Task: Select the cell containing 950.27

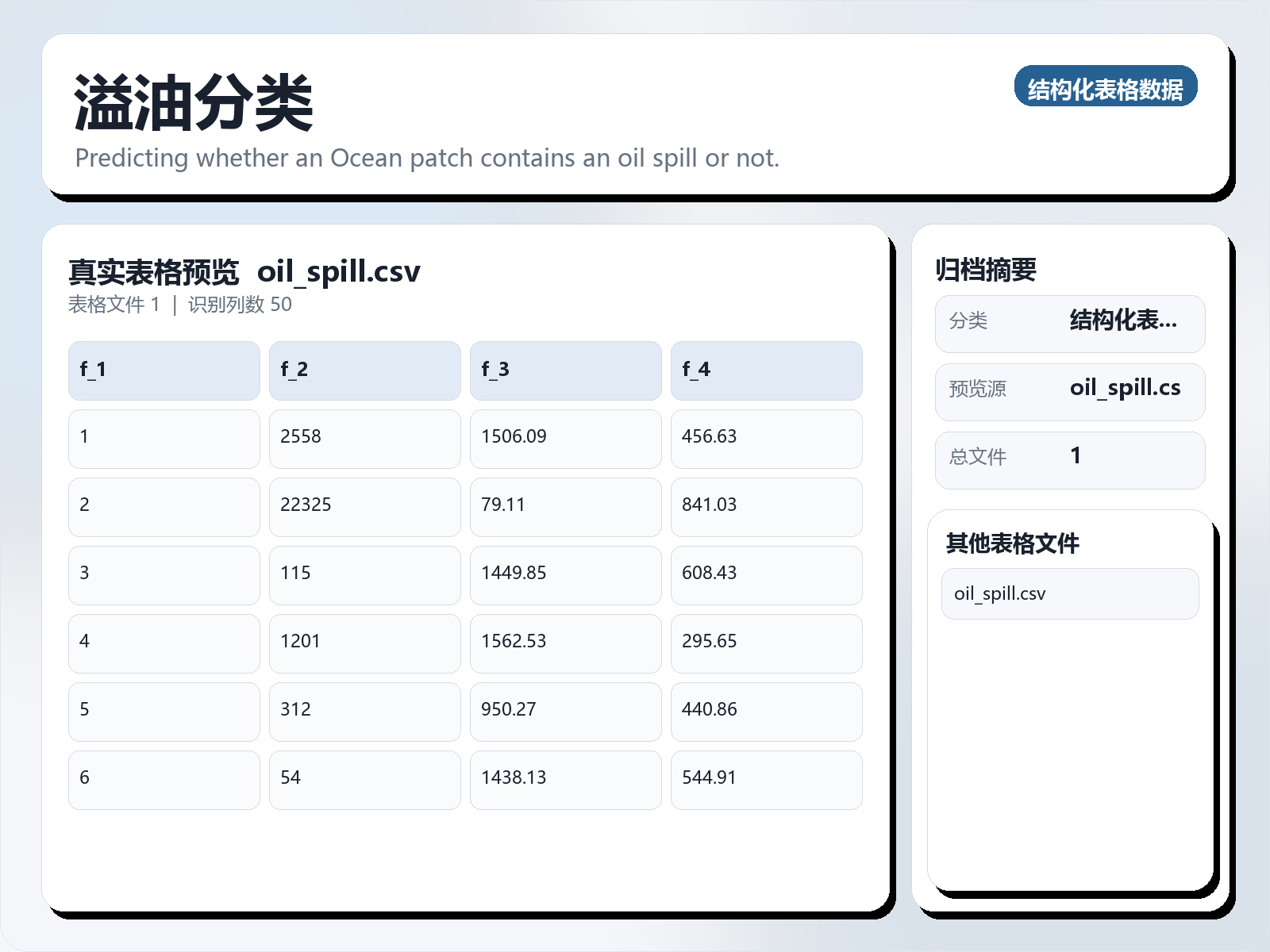Action: [565, 710]
